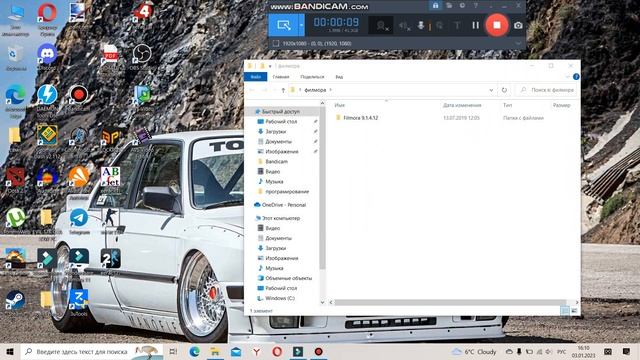Select OneDrive - Personal
The width and height of the screenshot is (640, 360).
(x=284, y=205)
